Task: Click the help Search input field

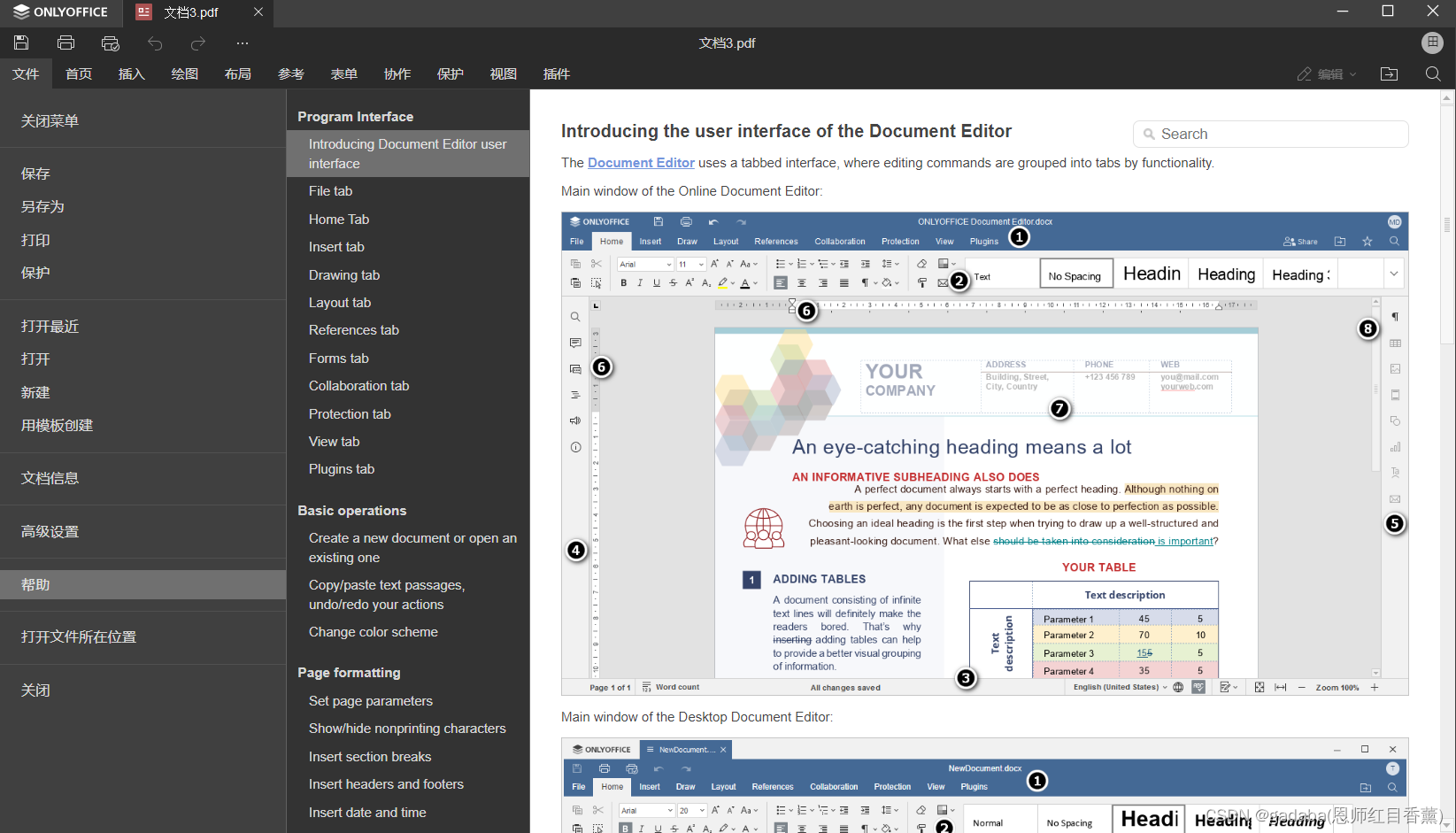Action: click(1270, 134)
